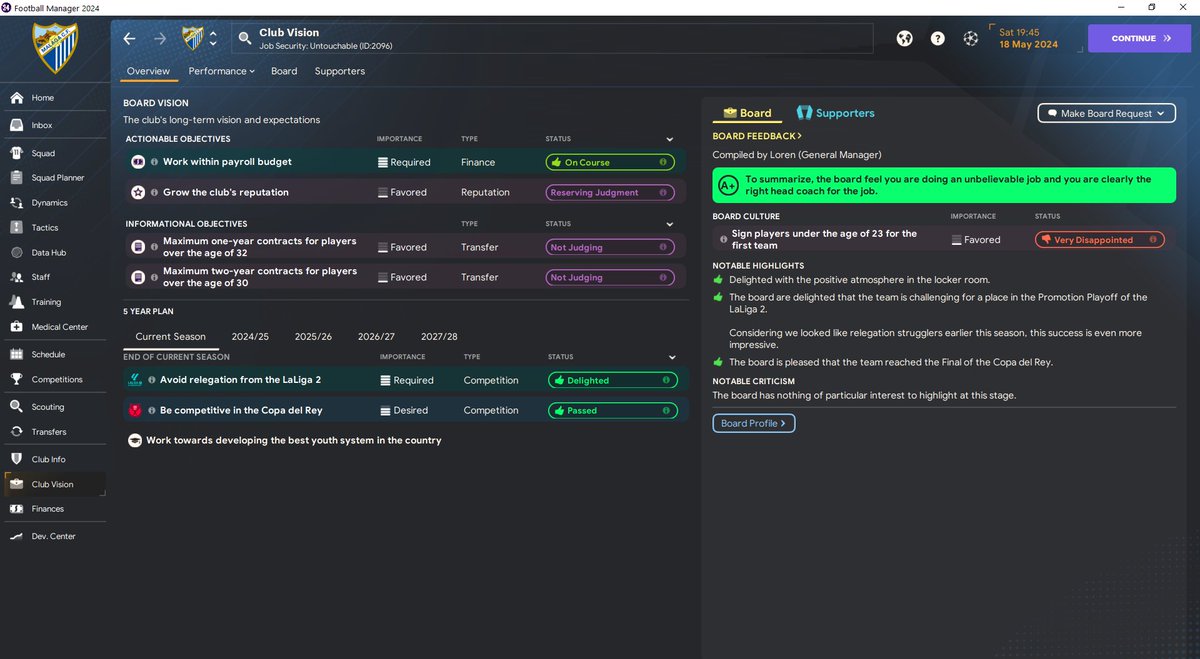
Task: Collapse the End of Current Season chevron
Action: click(x=672, y=357)
